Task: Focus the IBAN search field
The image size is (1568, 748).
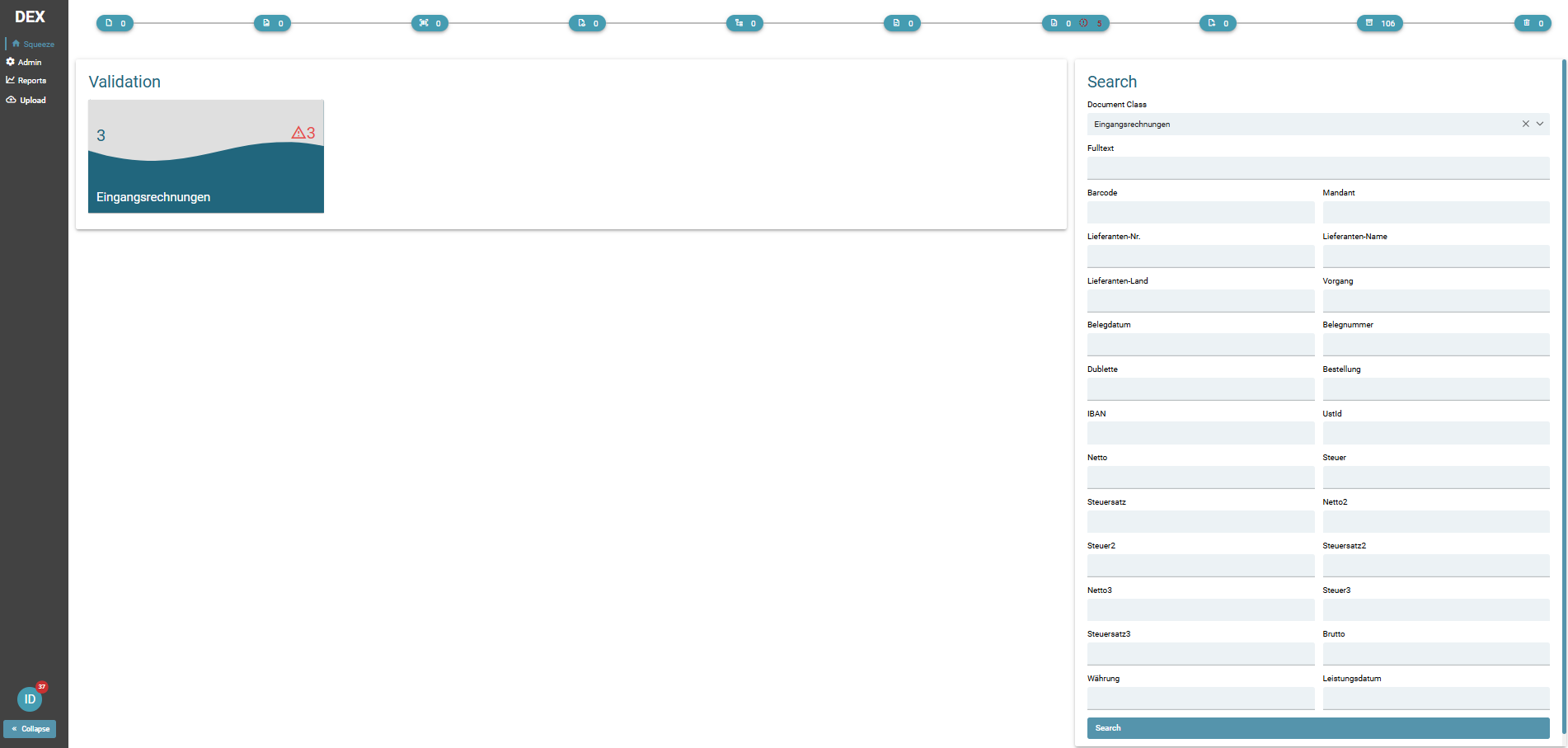Action: point(1199,433)
